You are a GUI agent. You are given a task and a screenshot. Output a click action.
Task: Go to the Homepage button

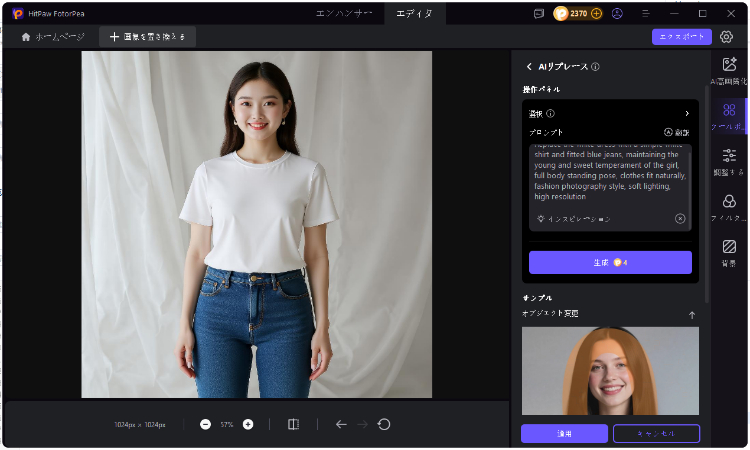tap(53, 37)
